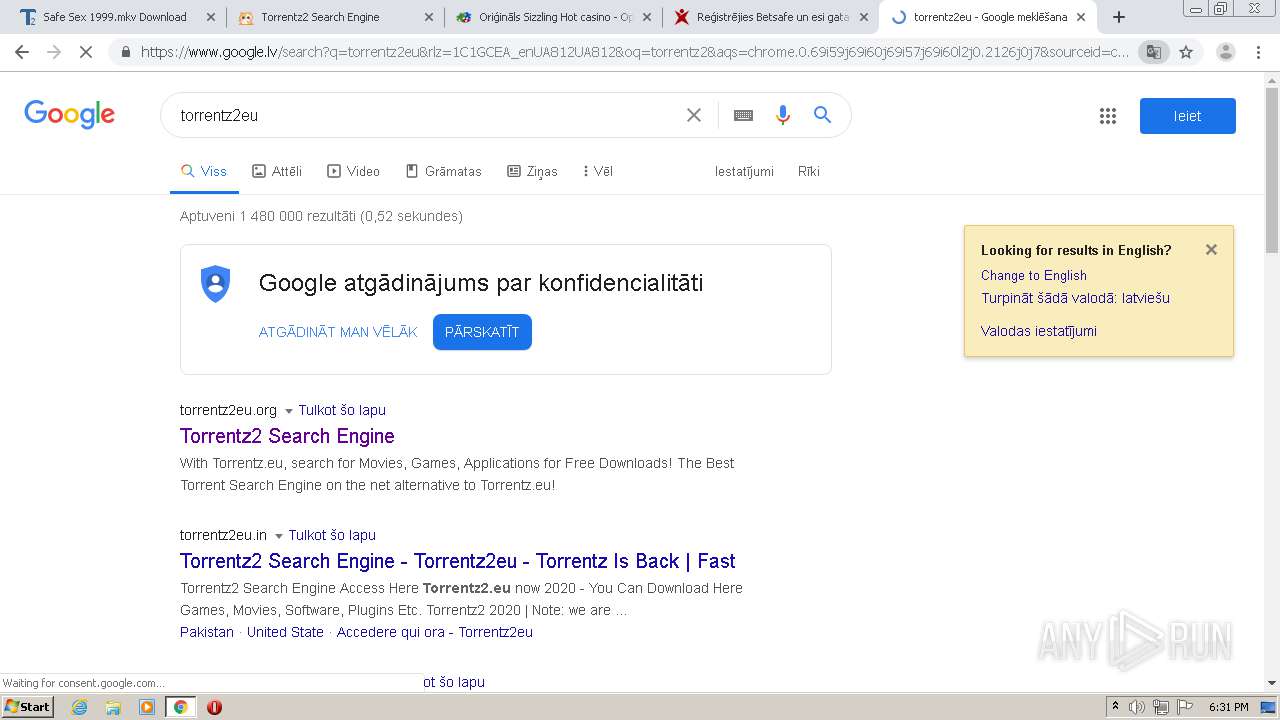Open the Action Center flag tray icon
Viewport: 1280px width, 720px height.
tap(1185, 707)
